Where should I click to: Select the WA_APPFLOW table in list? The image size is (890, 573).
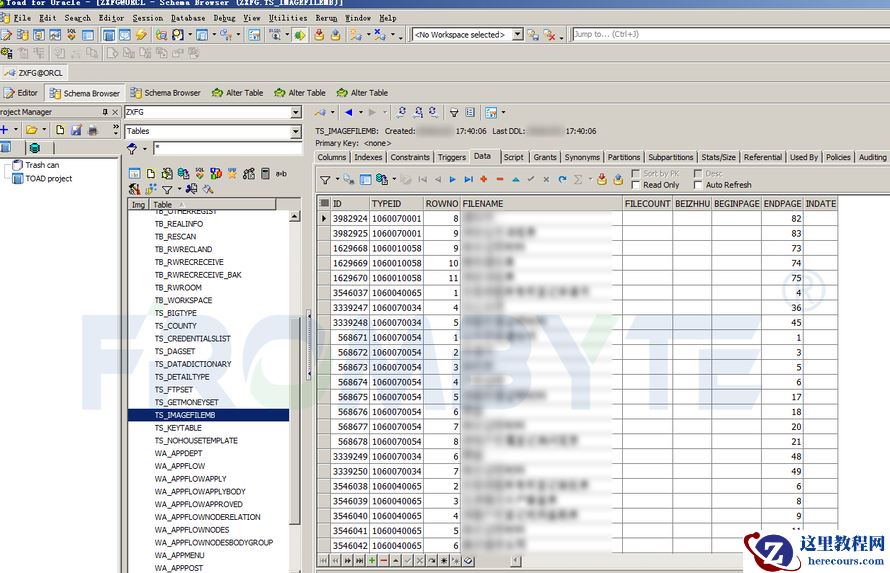(180, 466)
